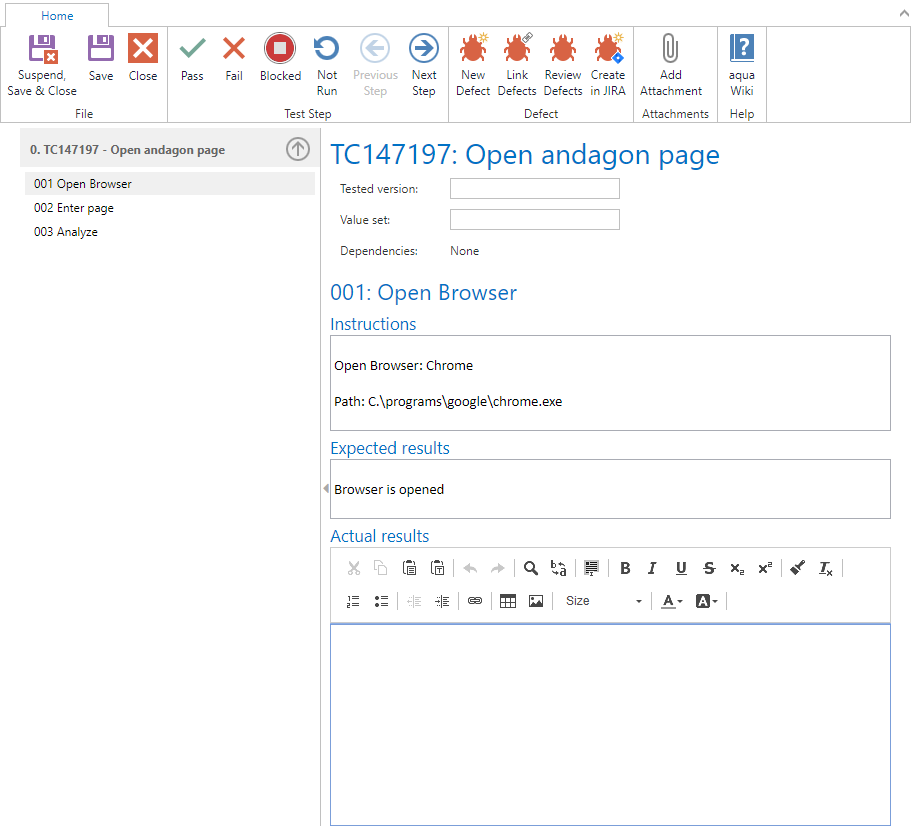Collapse the ribbon with top-right chevron
Screen dimensions: 911x831
click(898, 14)
